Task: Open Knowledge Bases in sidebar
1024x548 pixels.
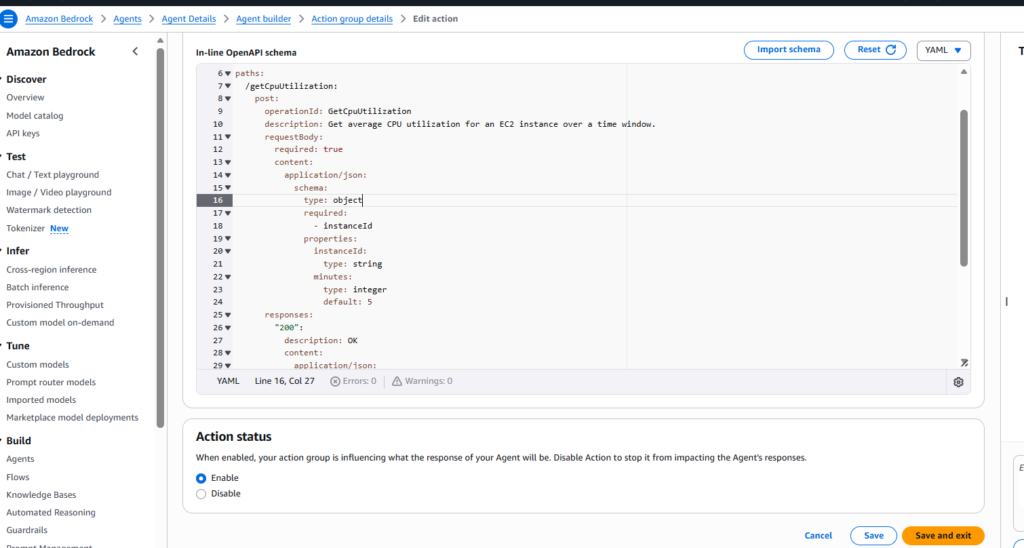Action: 41,495
